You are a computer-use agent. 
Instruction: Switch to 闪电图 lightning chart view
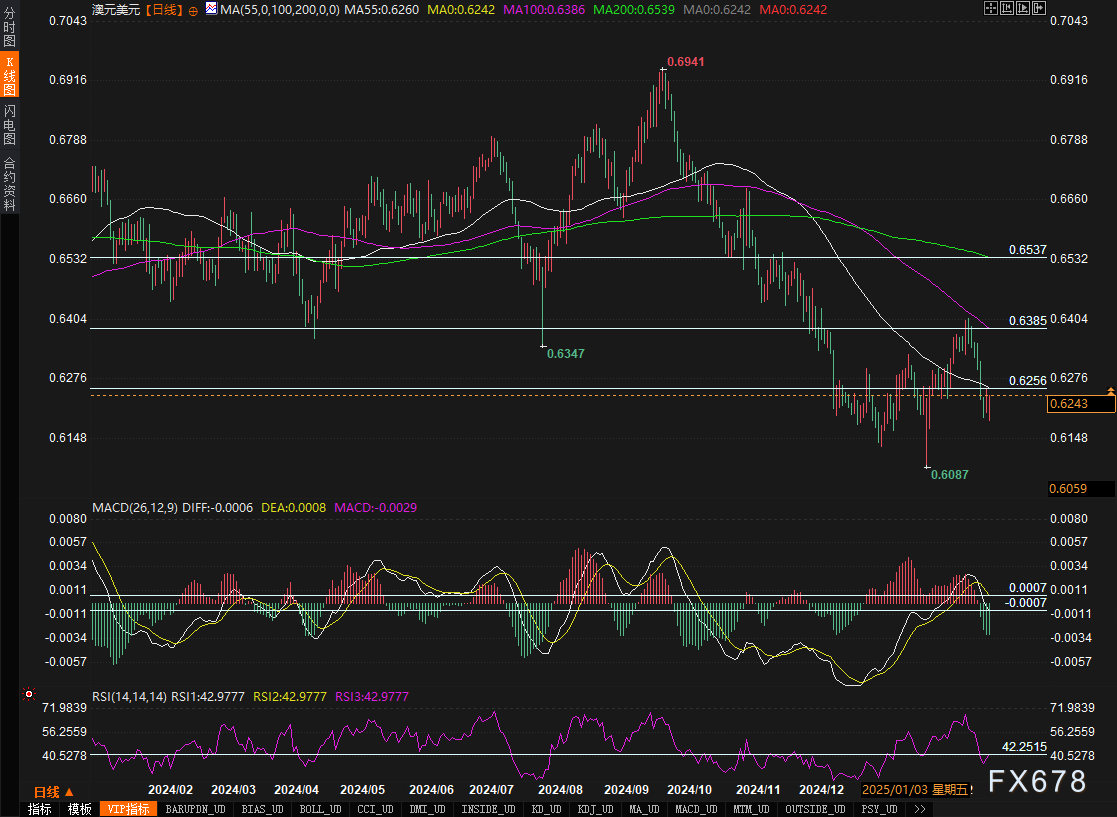[x=9, y=123]
